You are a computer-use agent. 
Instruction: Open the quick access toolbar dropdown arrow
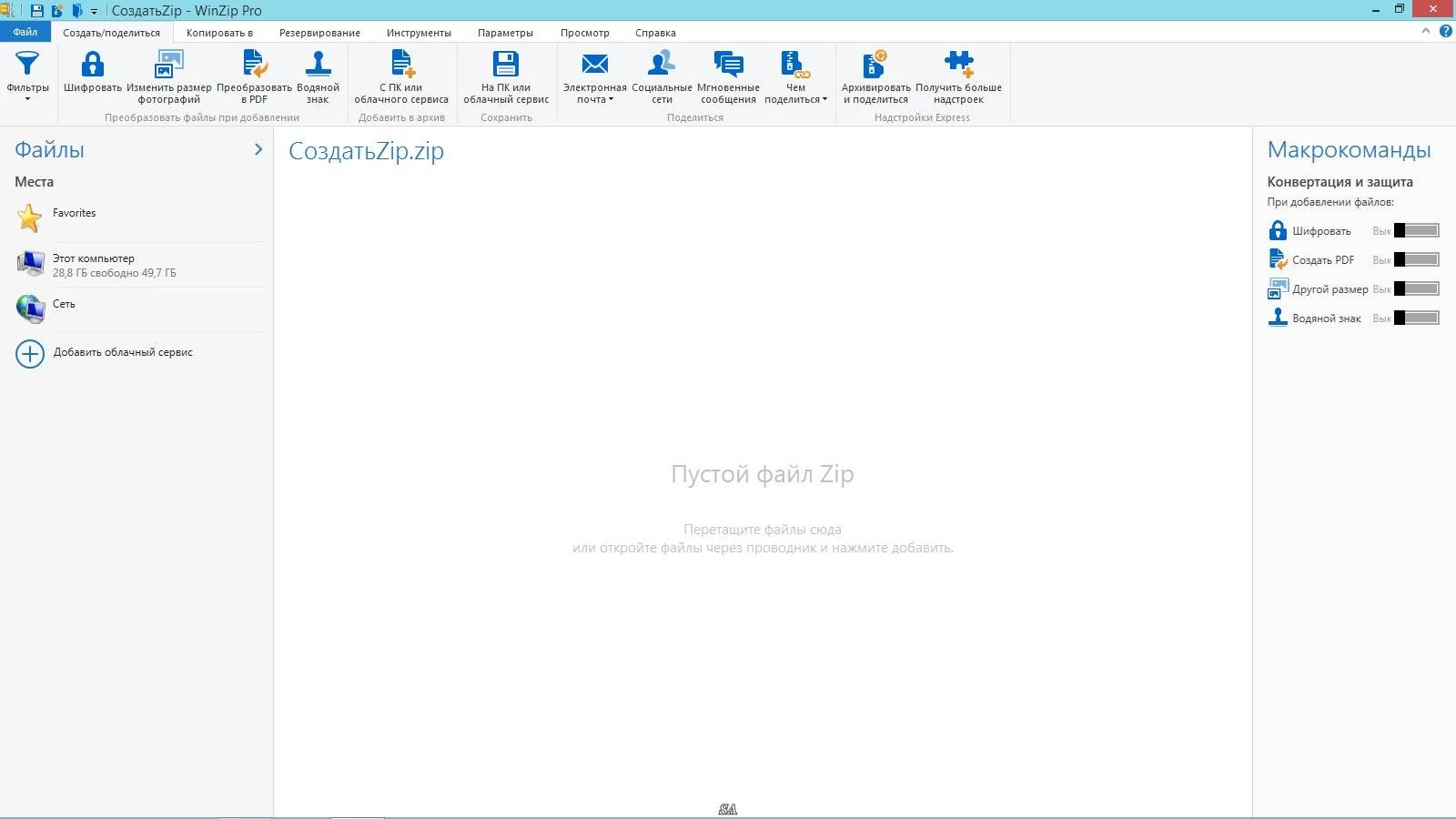pyautogui.click(x=94, y=12)
